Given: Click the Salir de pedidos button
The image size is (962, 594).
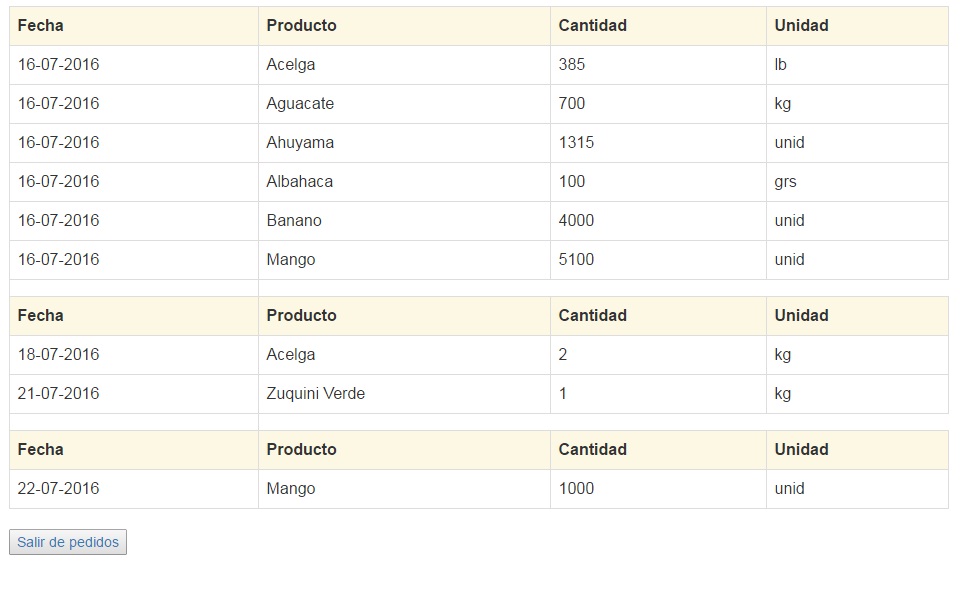Looking at the screenshot, I should (68, 542).
